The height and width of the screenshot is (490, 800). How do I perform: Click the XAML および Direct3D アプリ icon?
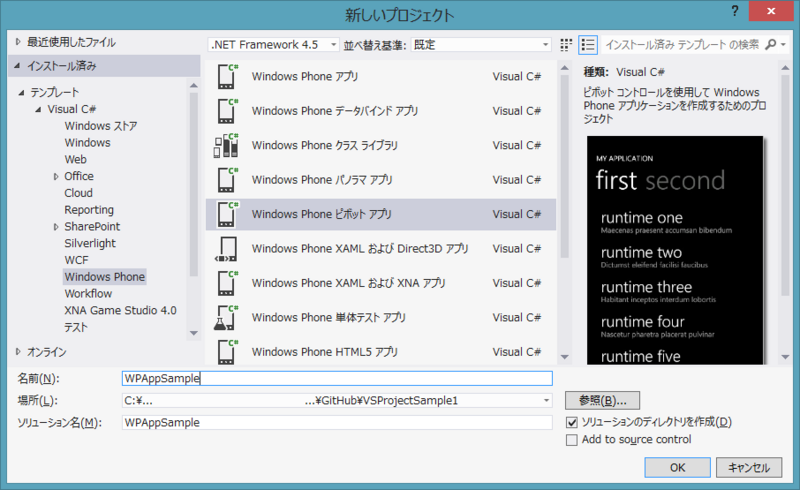click(226, 249)
